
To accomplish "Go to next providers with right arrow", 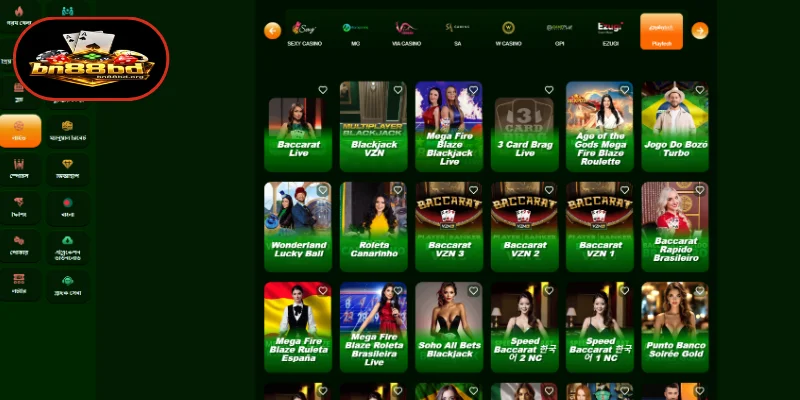I will tap(700, 31).
